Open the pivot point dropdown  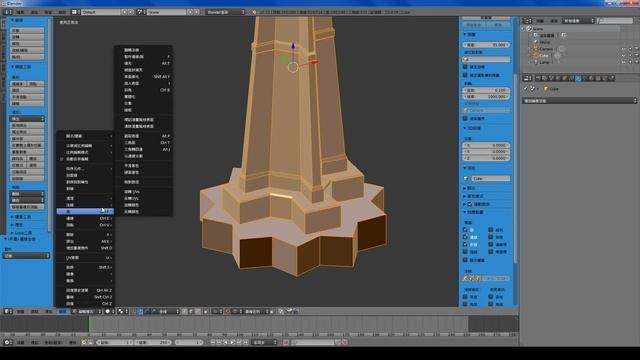tap(123, 311)
